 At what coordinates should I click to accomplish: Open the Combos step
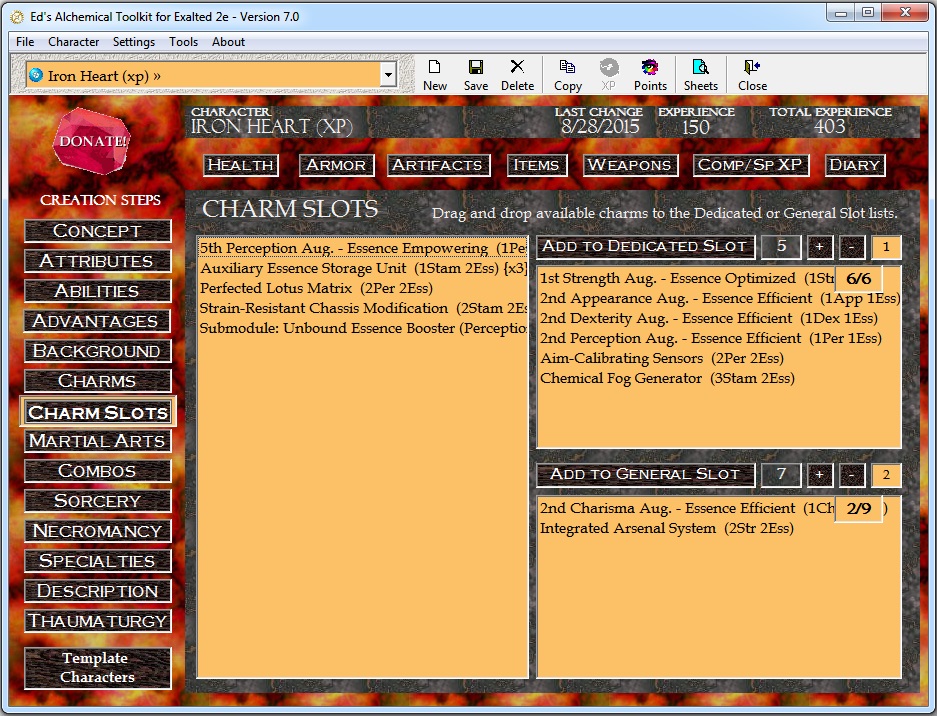pos(97,471)
